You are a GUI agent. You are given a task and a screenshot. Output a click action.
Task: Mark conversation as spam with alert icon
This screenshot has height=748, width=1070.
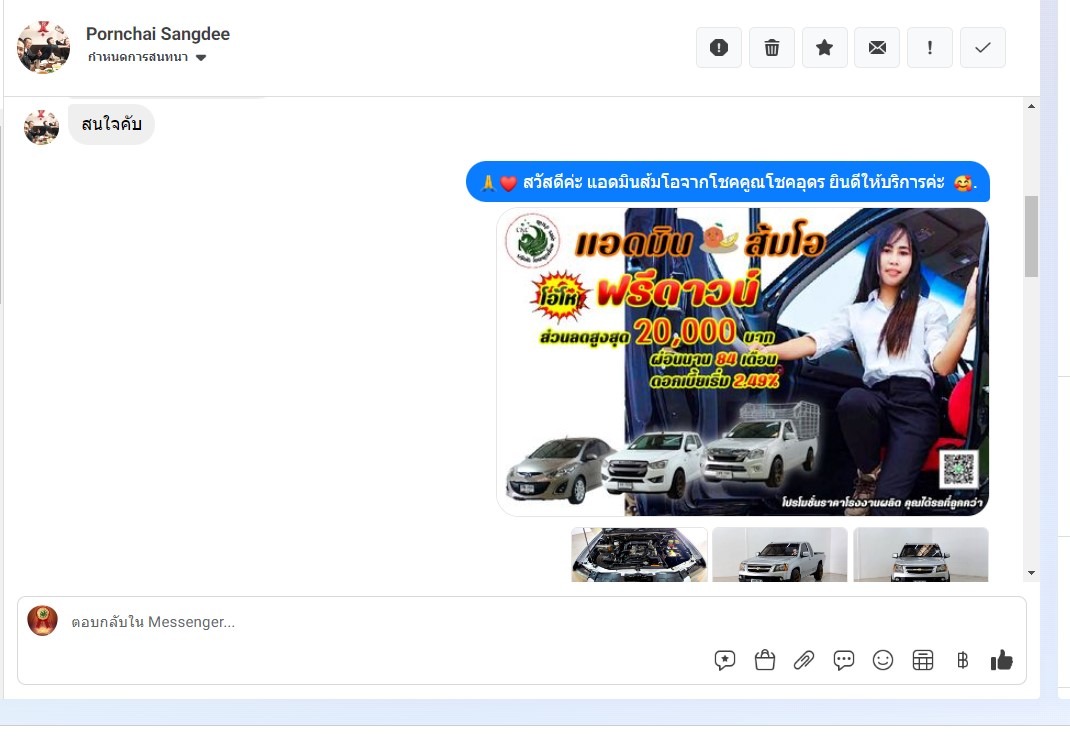click(x=719, y=48)
